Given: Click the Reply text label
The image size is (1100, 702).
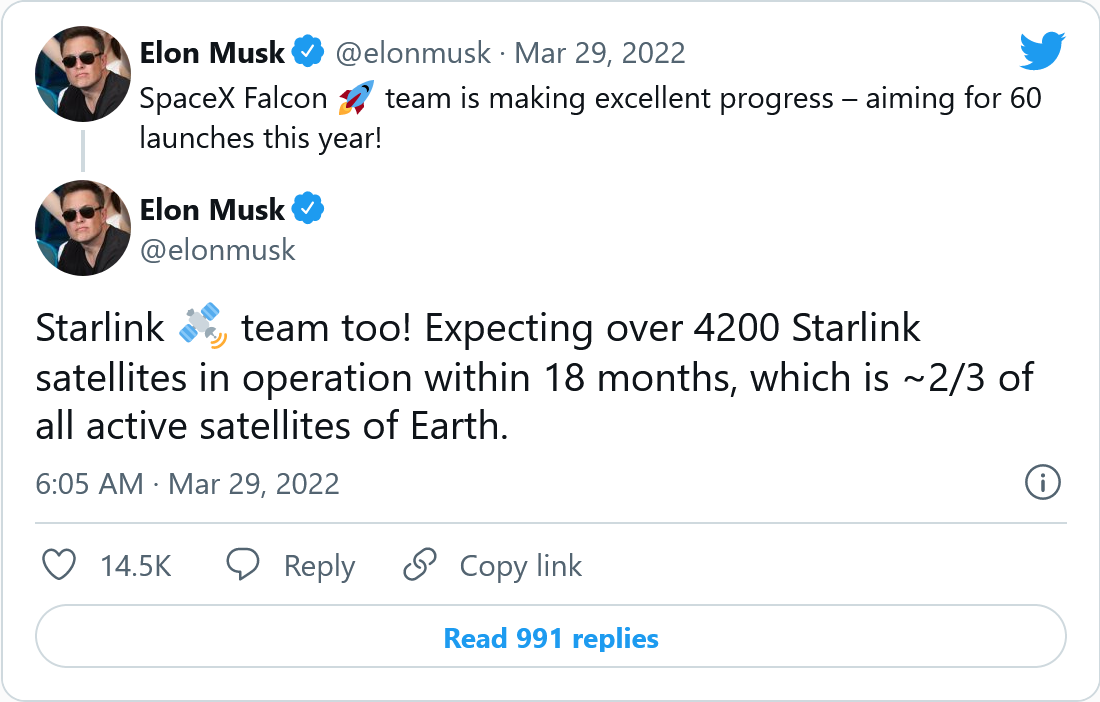Looking at the screenshot, I should pyautogui.click(x=319, y=566).
